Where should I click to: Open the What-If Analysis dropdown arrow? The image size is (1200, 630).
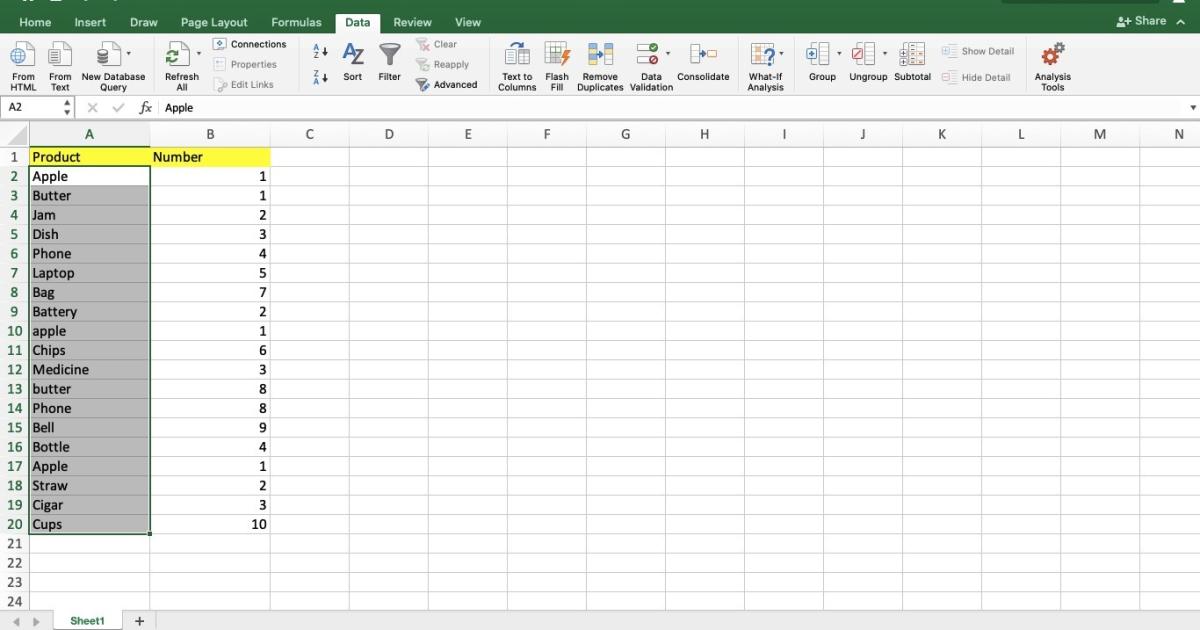(782, 53)
